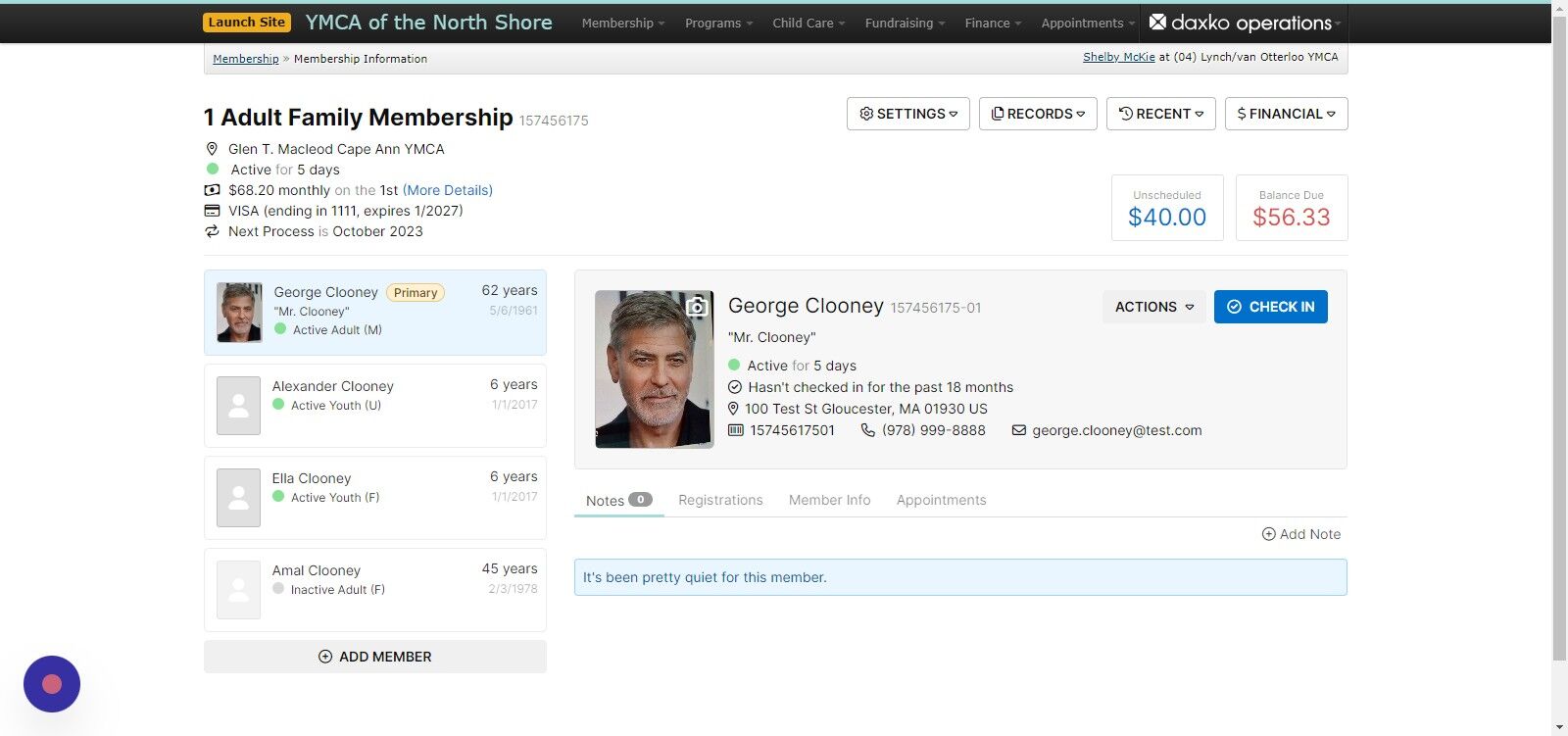Image resolution: width=1568 pixels, height=736 pixels.
Task: Open the Financial dropdown button
Action: (x=1287, y=114)
